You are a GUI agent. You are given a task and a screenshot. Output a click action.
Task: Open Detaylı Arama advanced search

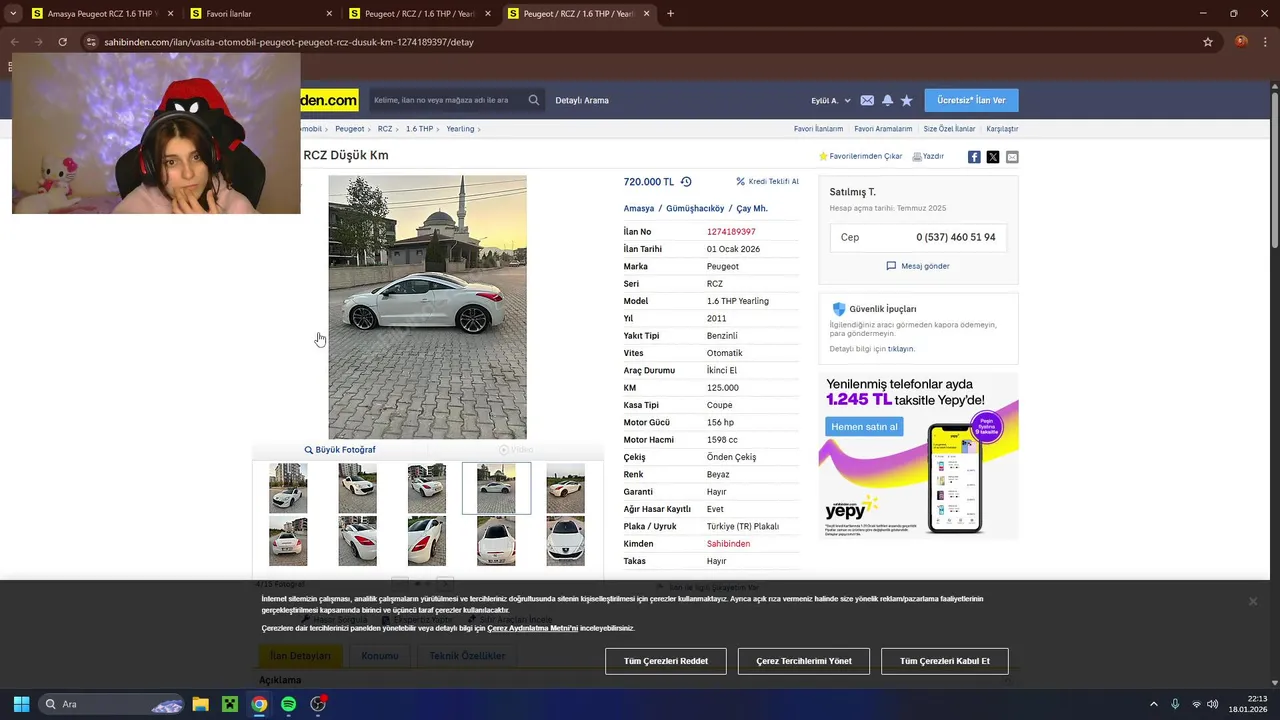582,100
